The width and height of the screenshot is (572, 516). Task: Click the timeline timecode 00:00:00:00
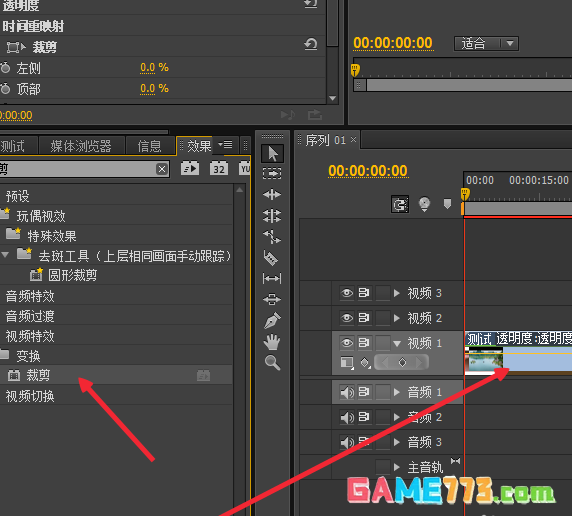pyautogui.click(x=368, y=171)
